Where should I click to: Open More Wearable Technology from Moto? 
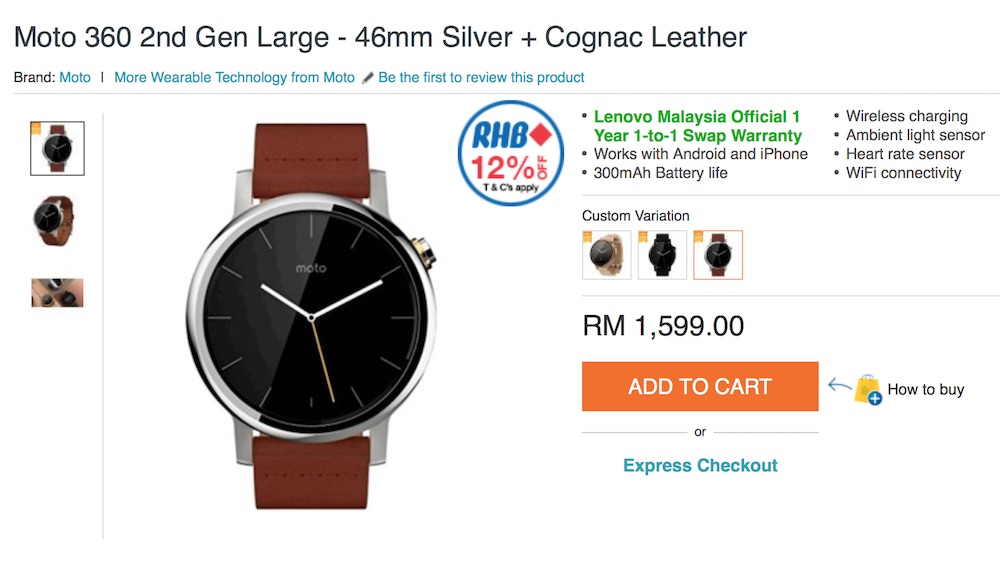[x=235, y=77]
